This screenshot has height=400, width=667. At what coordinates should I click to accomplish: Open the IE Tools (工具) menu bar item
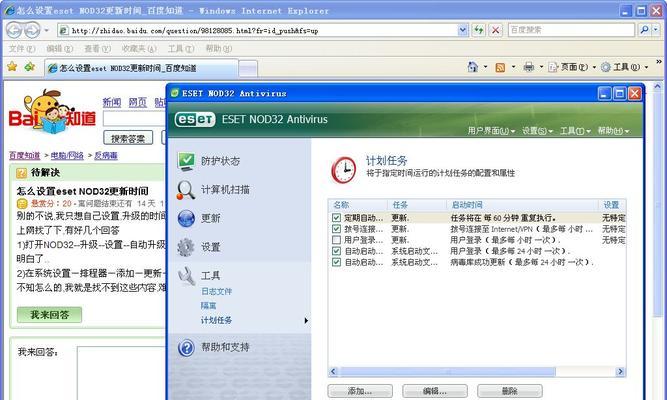pos(181,49)
